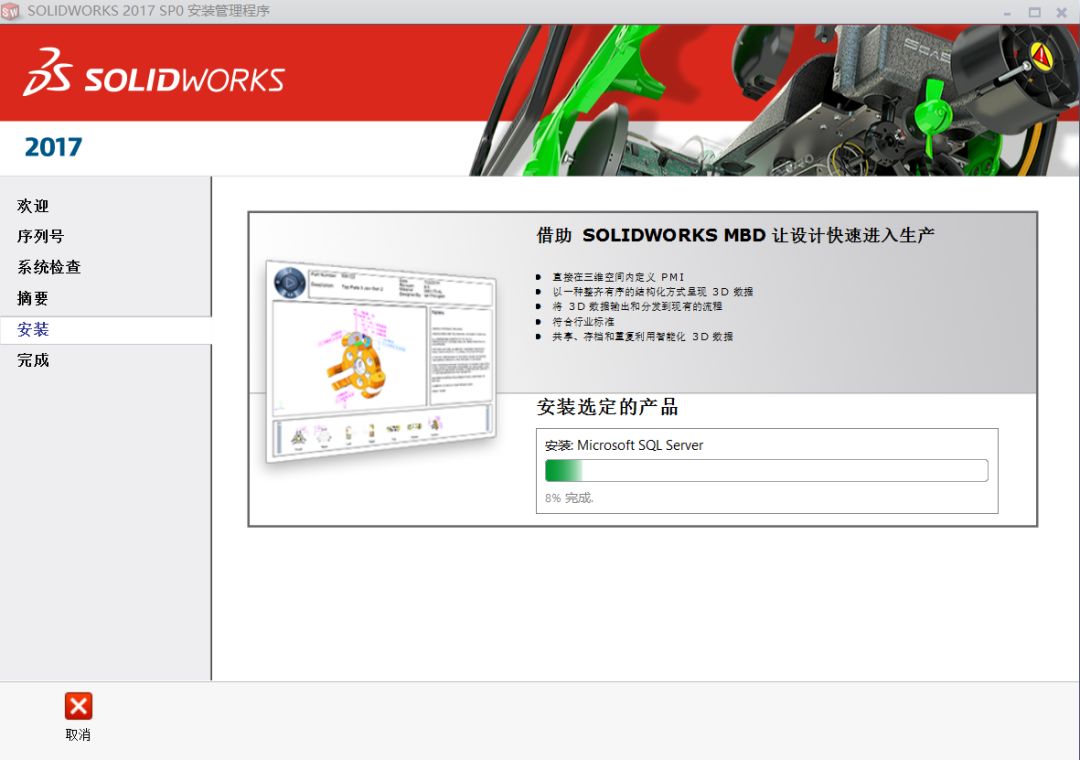Select the highlighted 安装 step
Viewport: 1080px width, 760px height.
(x=105, y=330)
